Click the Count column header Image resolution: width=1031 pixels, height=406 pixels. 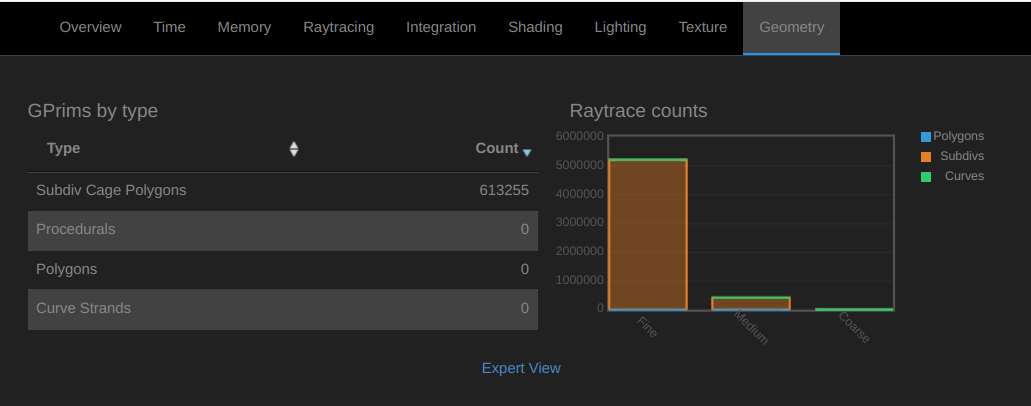coord(497,149)
